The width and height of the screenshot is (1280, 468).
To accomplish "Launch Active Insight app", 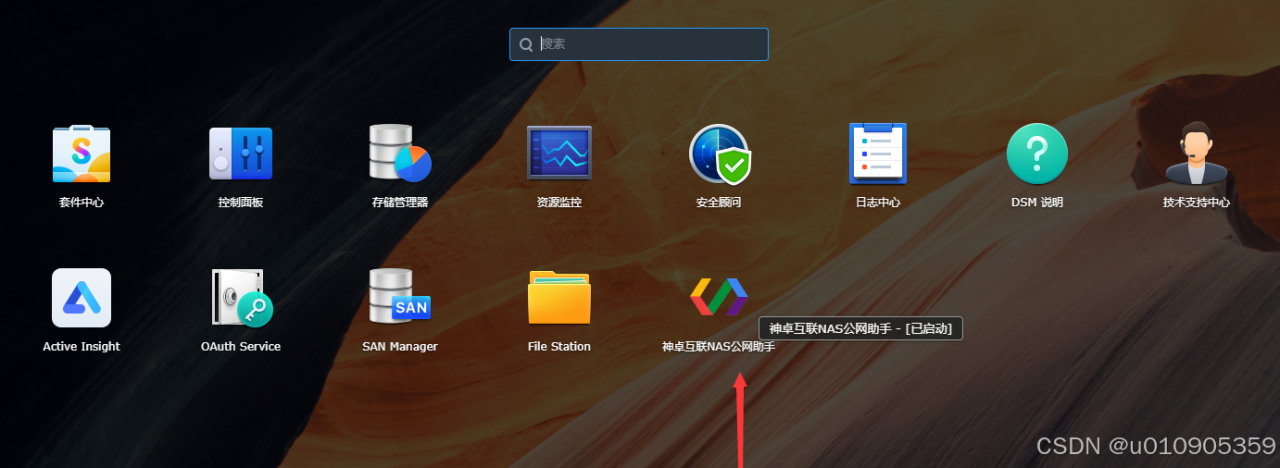I will [x=81, y=298].
